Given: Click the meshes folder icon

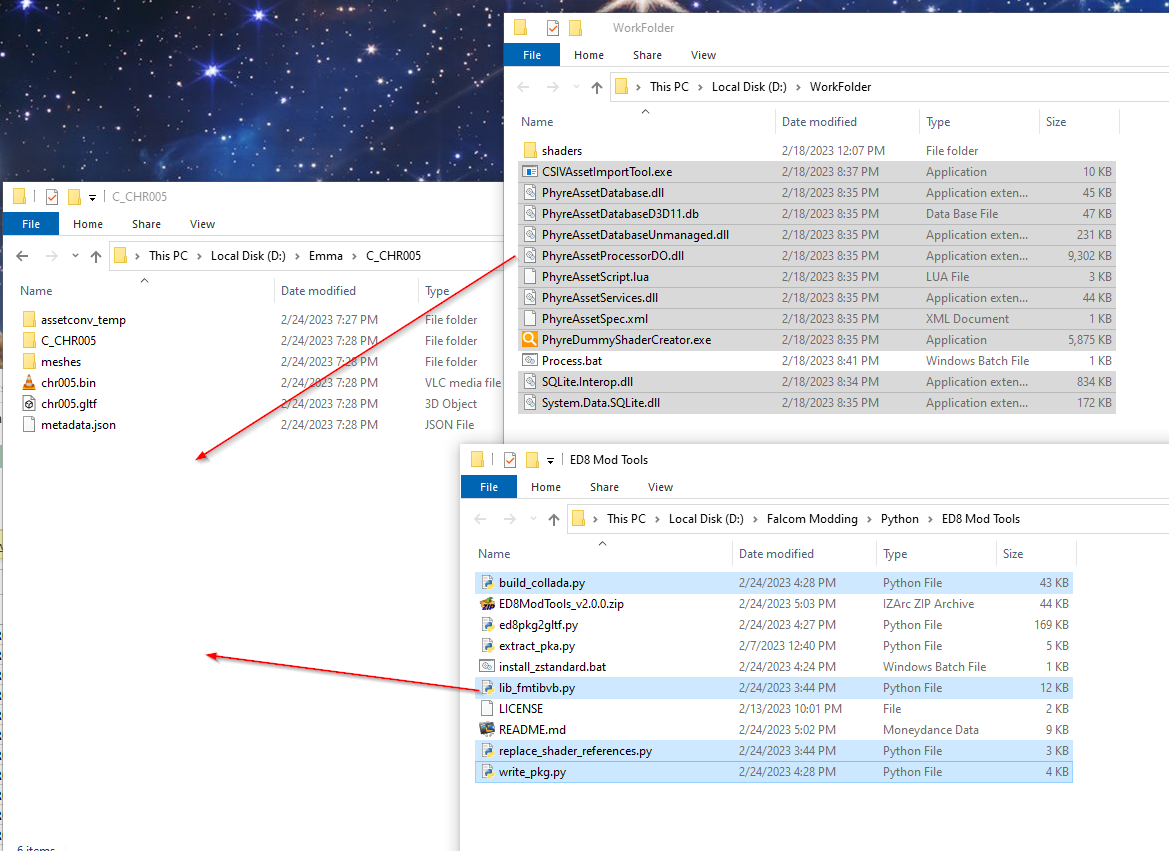Looking at the screenshot, I should point(29,362).
